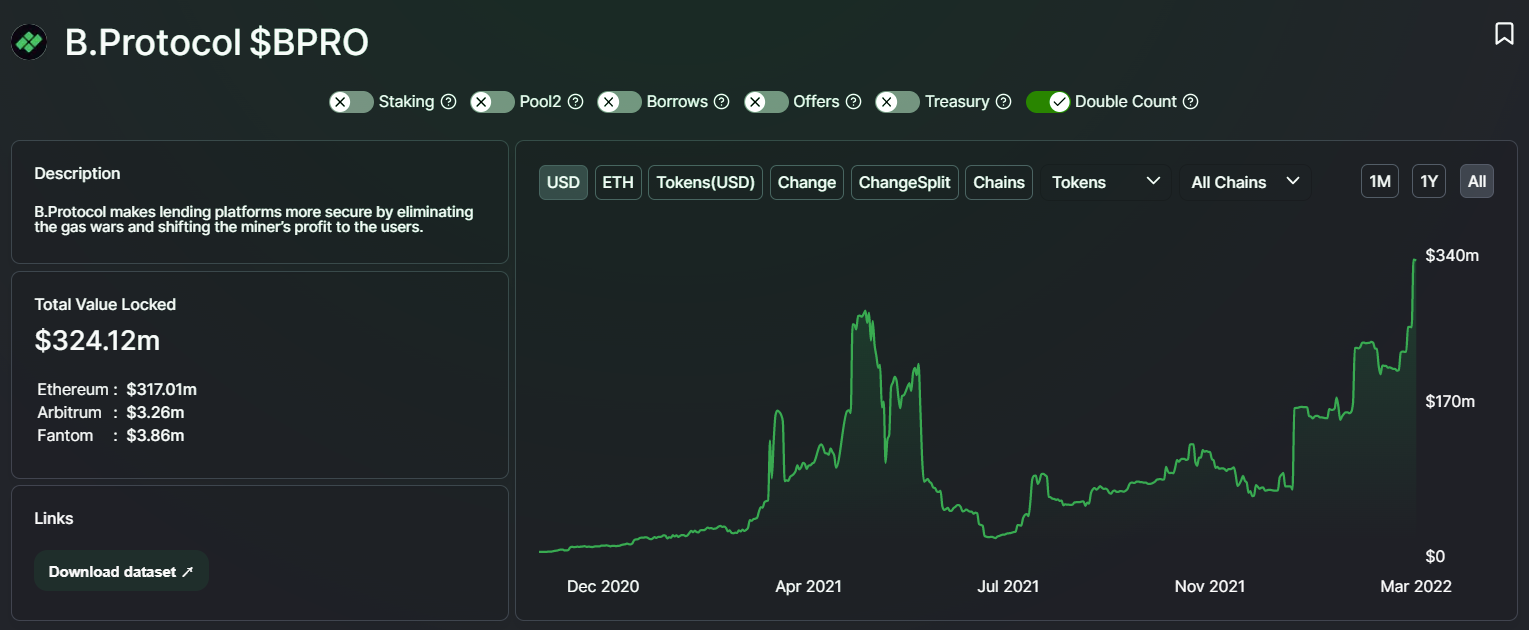This screenshot has width=1529, height=630.
Task: Click the $170m axis label
Action: pos(1451,402)
